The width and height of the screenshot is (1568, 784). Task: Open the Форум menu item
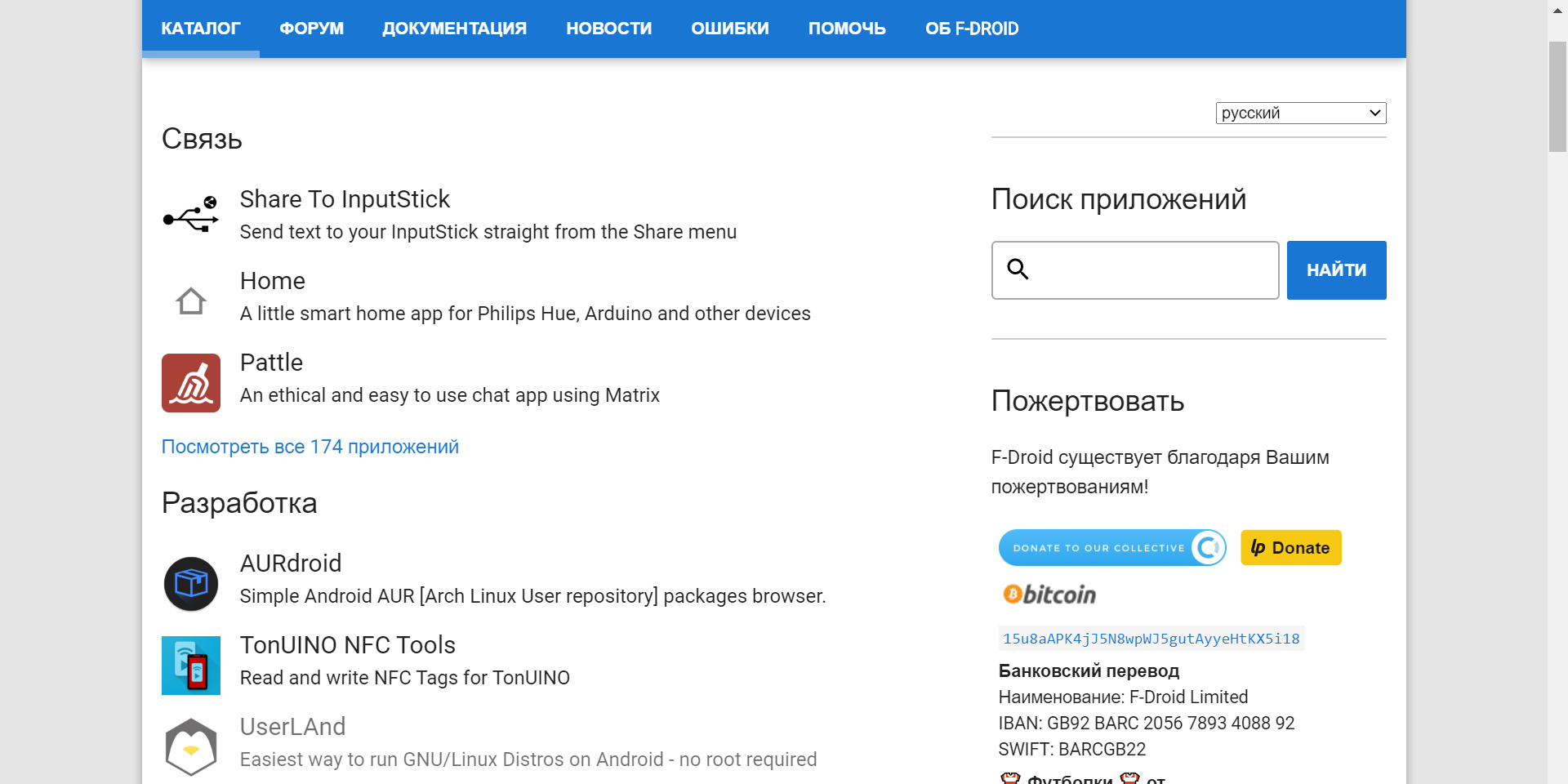(311, 29)
